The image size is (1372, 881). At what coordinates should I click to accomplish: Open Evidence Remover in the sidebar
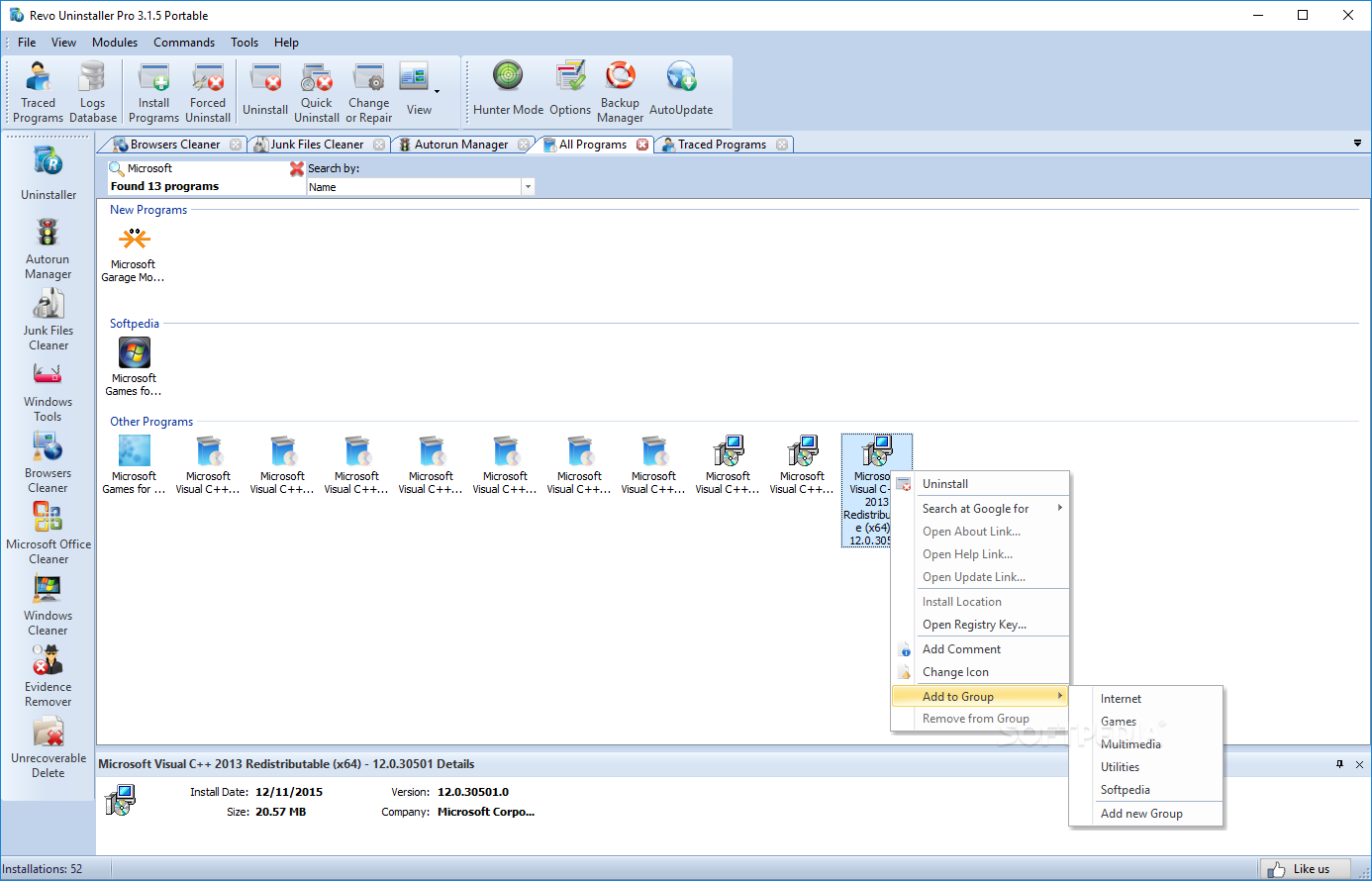49,676
